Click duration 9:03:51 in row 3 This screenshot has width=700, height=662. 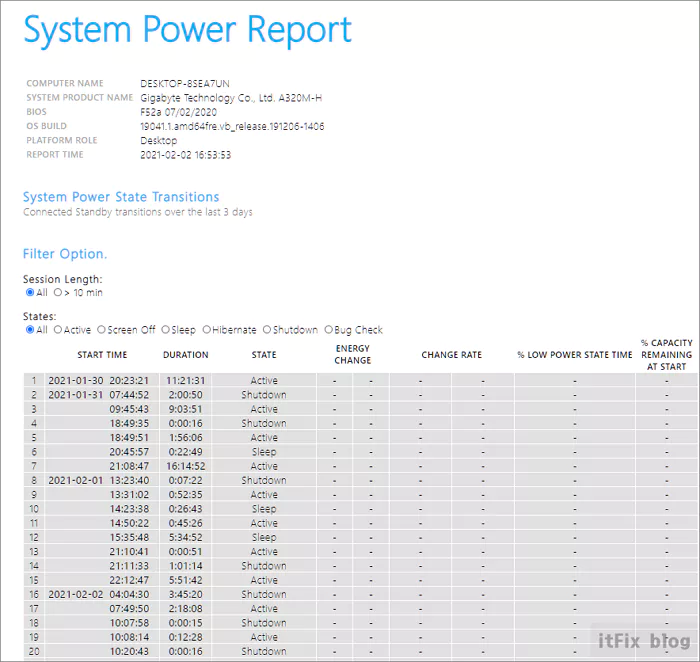point(186,409)
